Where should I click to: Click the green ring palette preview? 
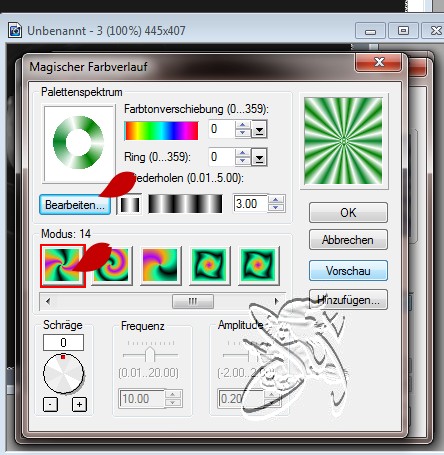click(x=79, y=143)
